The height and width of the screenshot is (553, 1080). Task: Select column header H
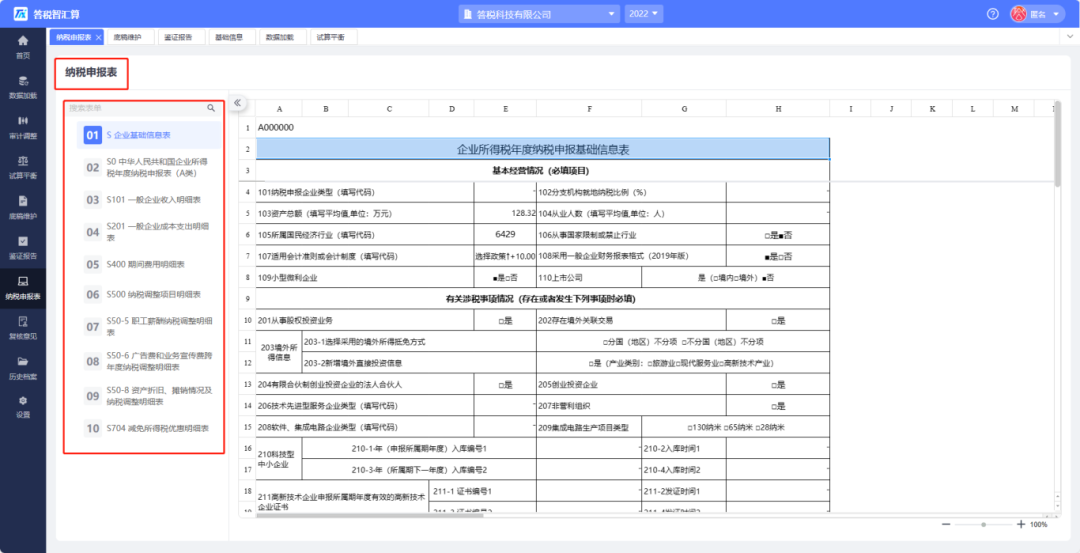pyautogui.click(x=778, y=109)
